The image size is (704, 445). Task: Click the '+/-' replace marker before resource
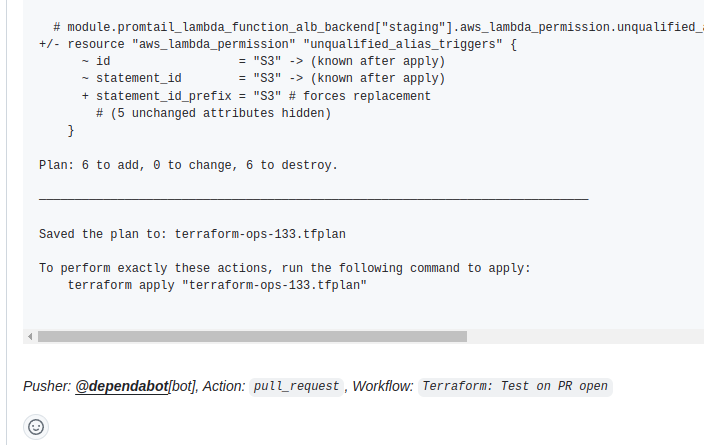point(49,44)
